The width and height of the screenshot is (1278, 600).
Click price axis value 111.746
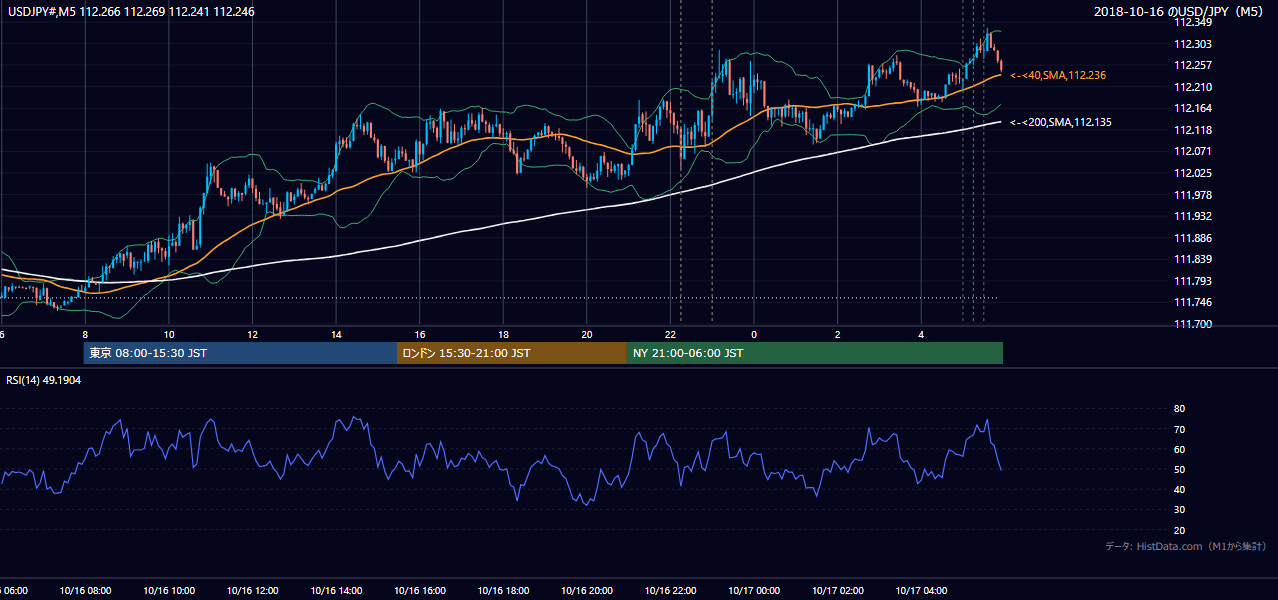pos(1193,302)
